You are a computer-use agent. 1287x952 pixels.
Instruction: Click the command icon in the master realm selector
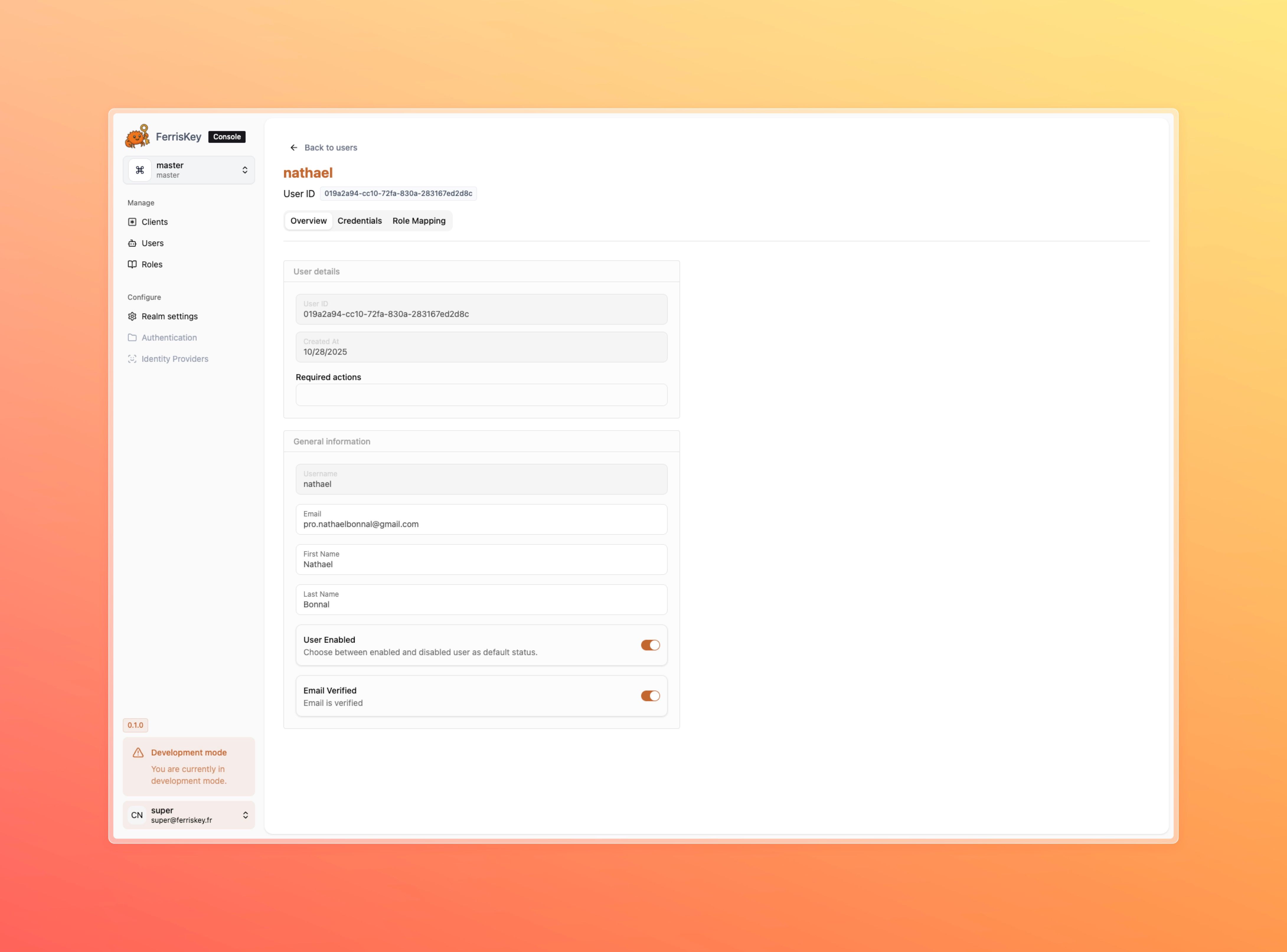pyautogui.click(x=140, y=169)
